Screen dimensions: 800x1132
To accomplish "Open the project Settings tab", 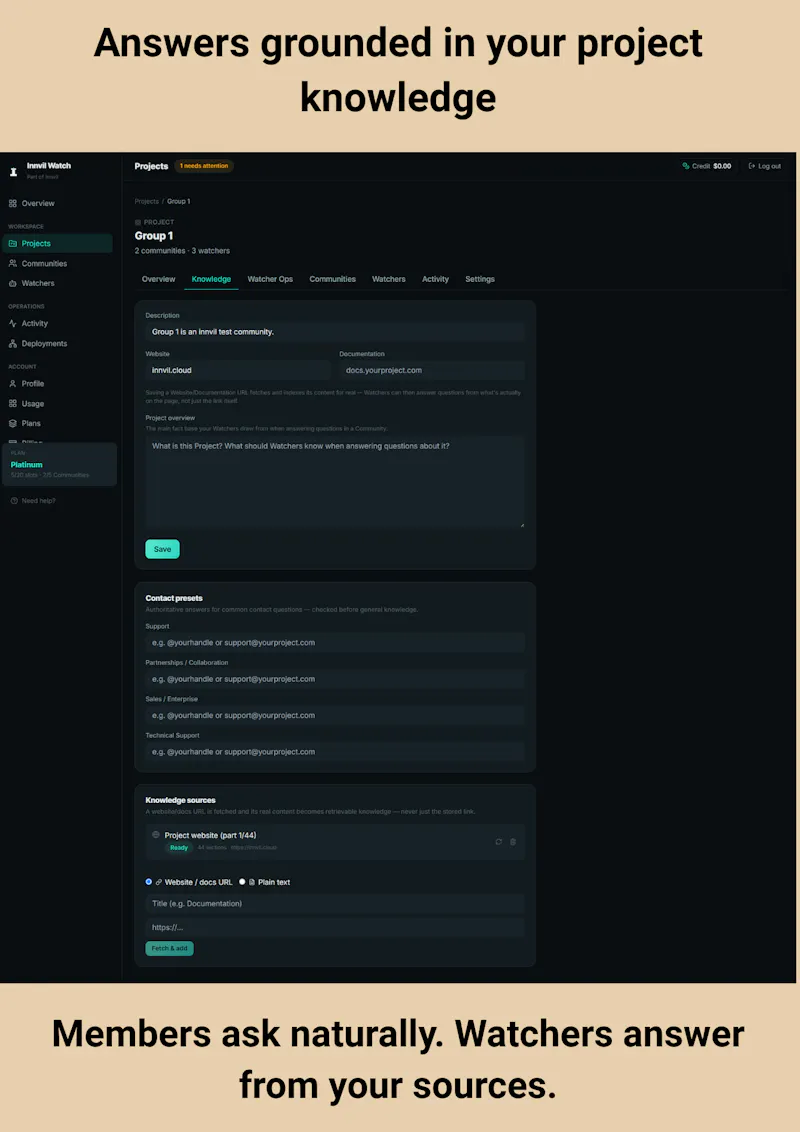I will (x=479, y=279).
